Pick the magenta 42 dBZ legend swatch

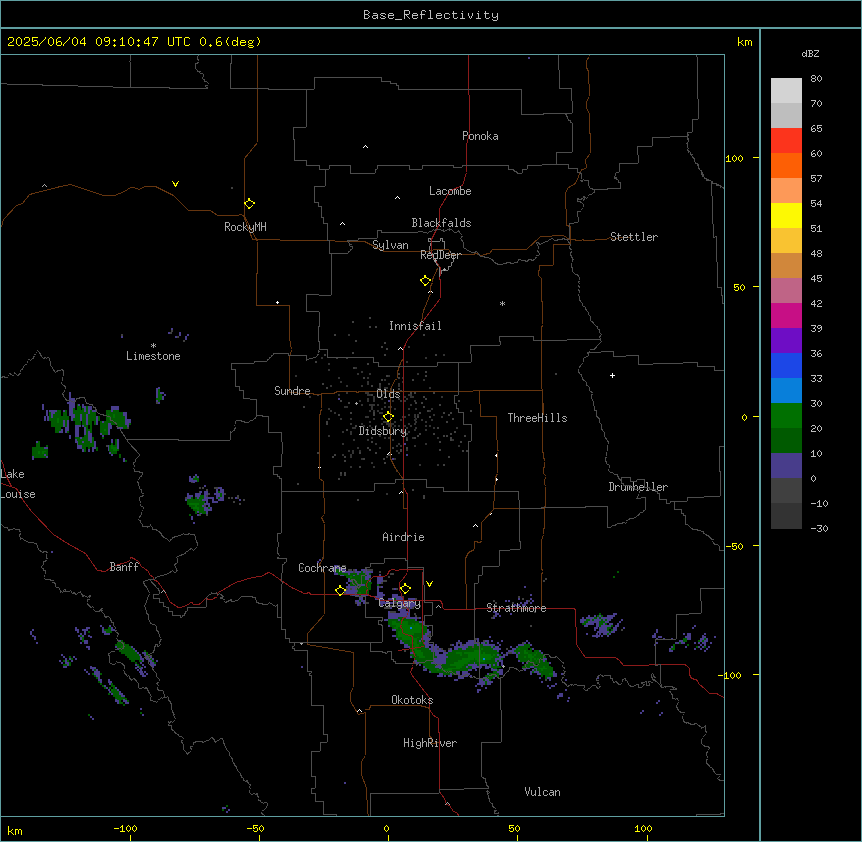(x=786, y=315)
